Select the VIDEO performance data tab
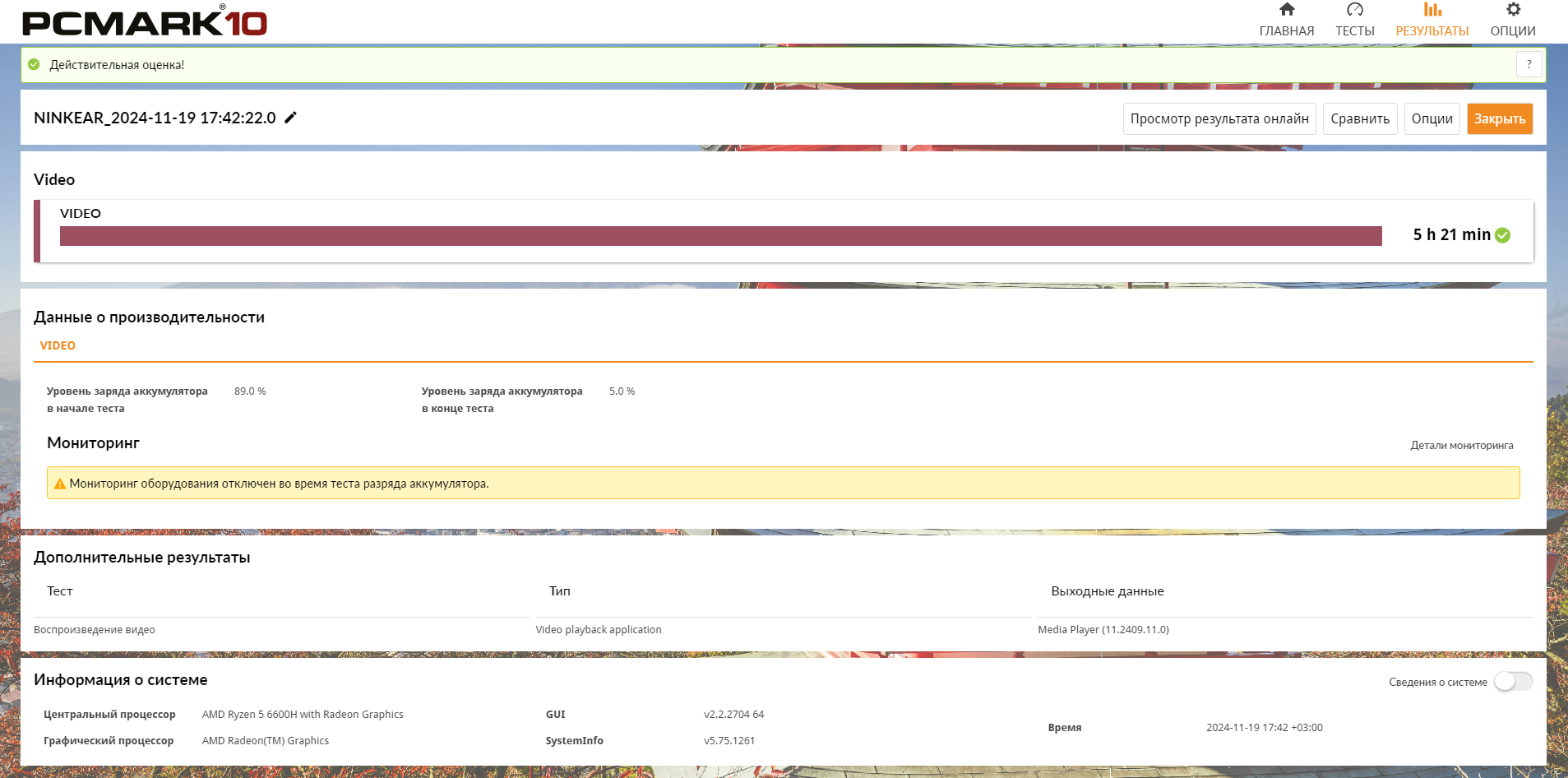Image resolution: width=1568 pixels, height=778 pixels. (x=58, y=345)
